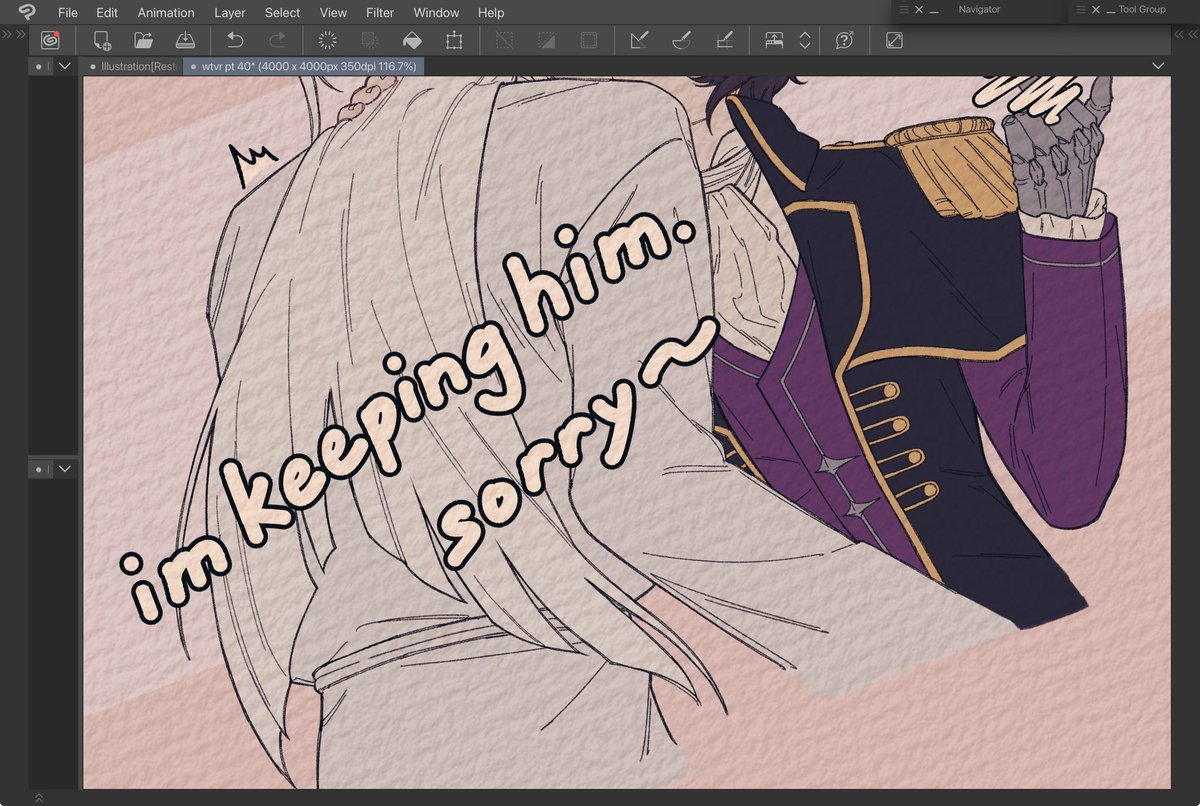
Task: Open the Edit menu
Action: (107, 13)
